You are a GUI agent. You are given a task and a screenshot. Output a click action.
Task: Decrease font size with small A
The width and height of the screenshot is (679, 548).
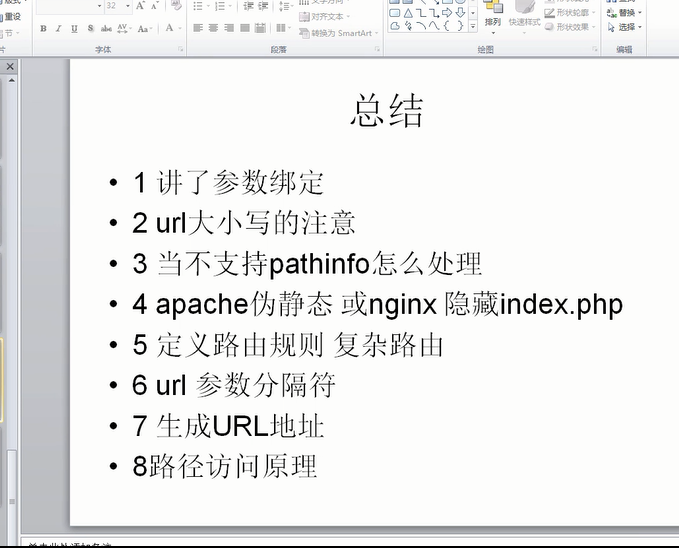click(x=155, y=6)
